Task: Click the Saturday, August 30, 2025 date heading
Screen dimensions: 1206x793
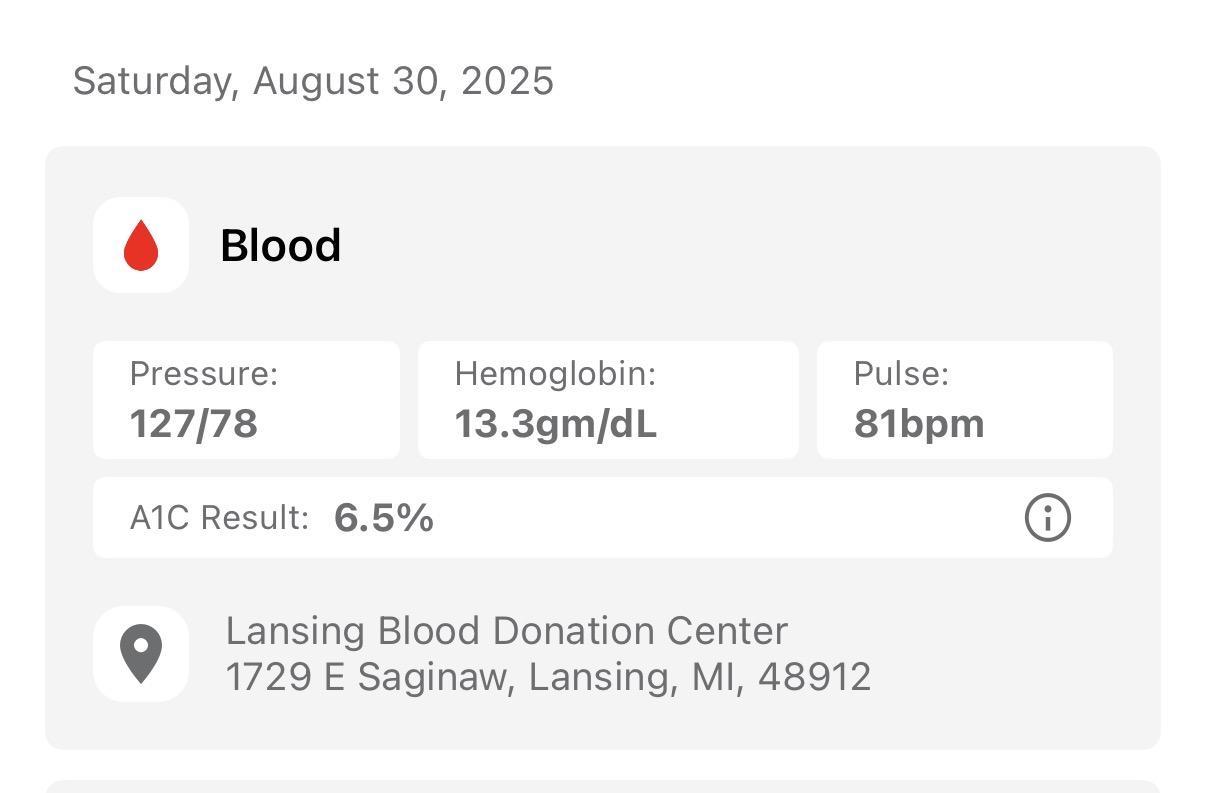Action: click(313, 81)
